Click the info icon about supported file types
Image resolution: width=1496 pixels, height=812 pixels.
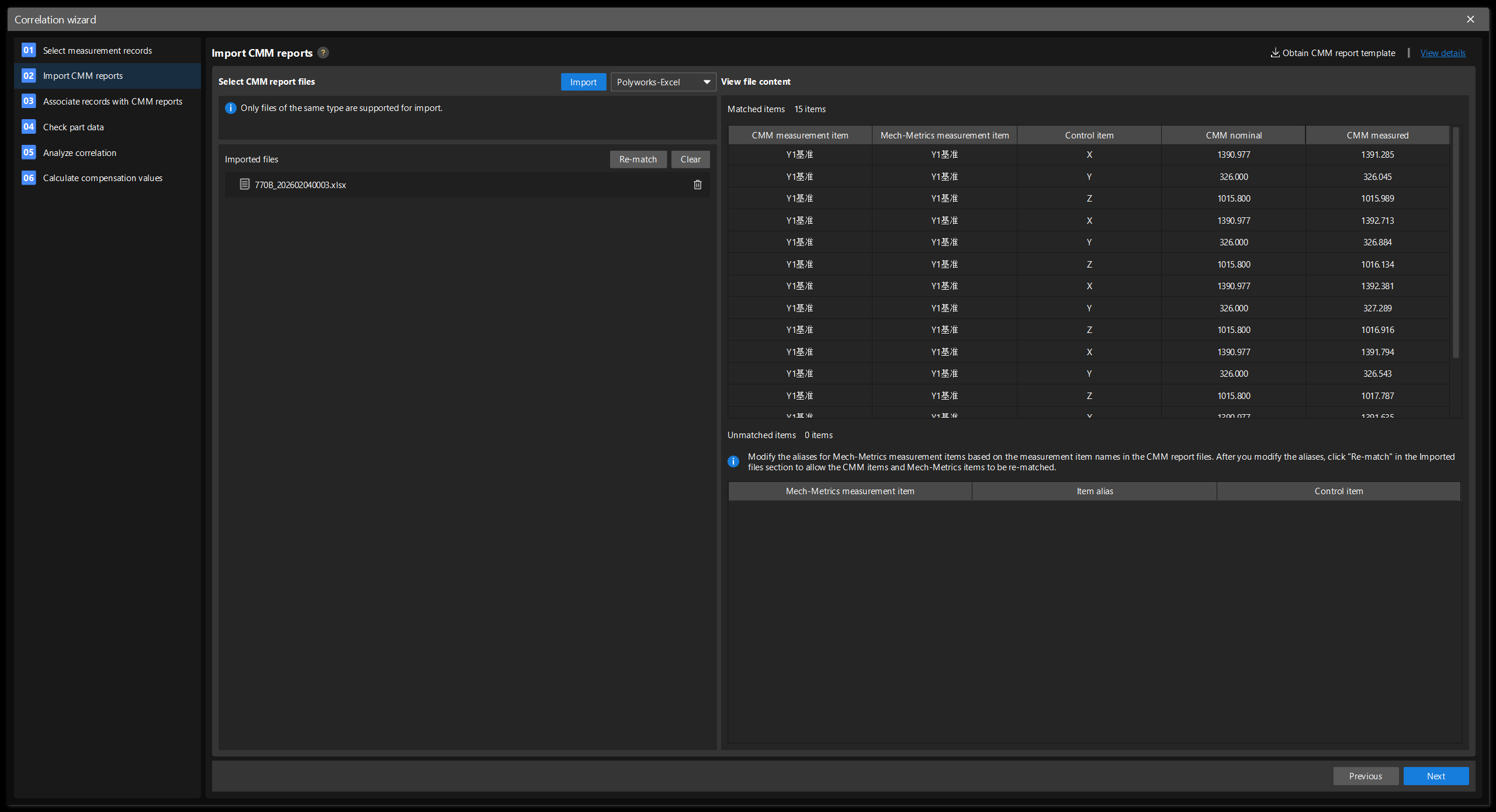tap(230, 108)
